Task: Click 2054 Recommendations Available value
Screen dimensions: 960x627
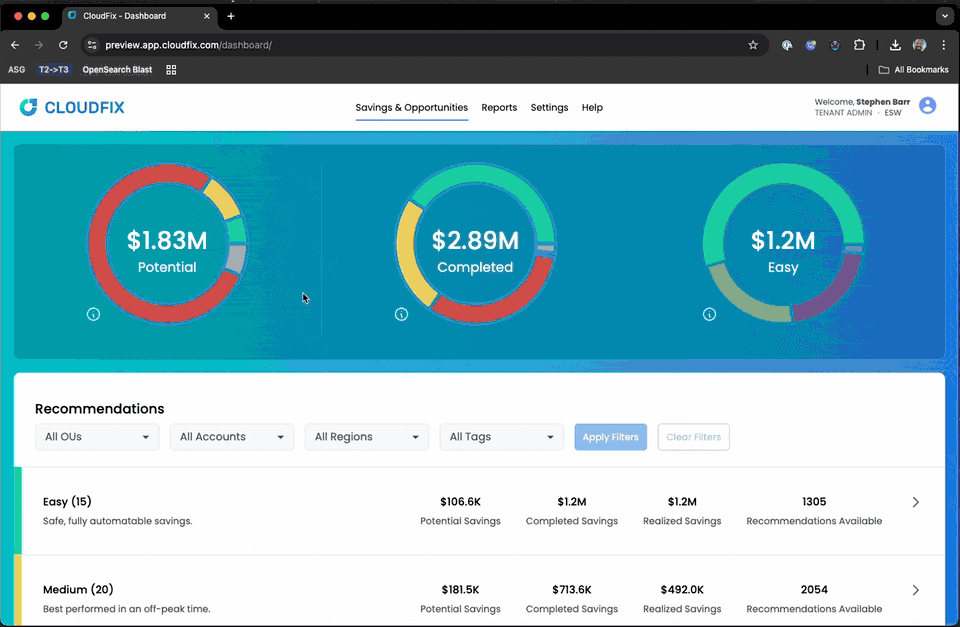Action: 814,590
